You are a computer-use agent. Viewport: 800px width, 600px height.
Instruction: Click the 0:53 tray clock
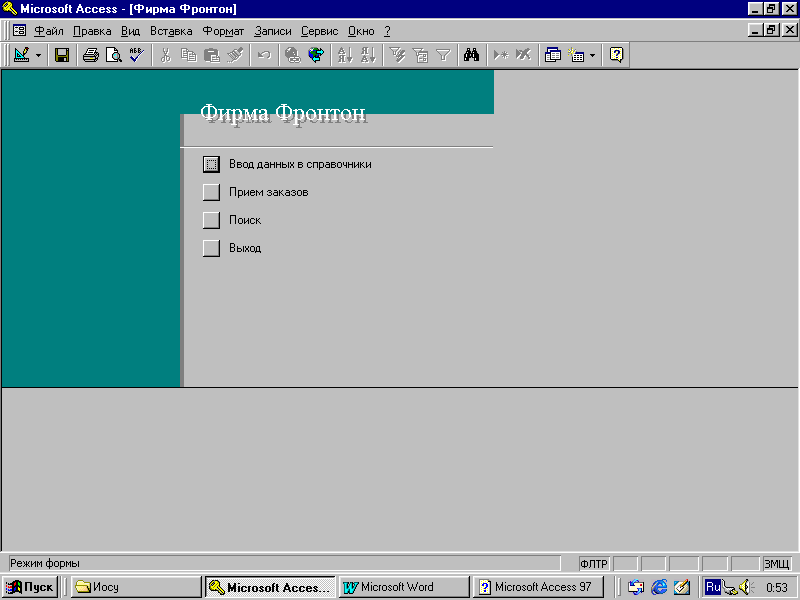(777, 588)
